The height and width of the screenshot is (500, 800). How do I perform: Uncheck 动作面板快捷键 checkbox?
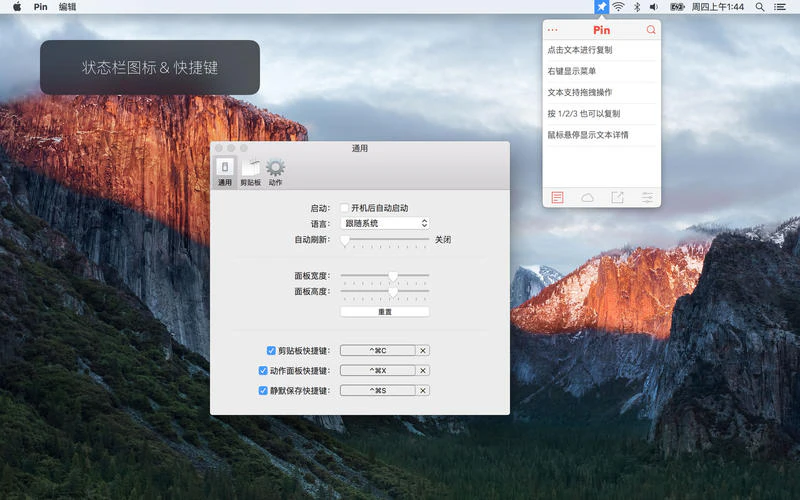point(263,370)
